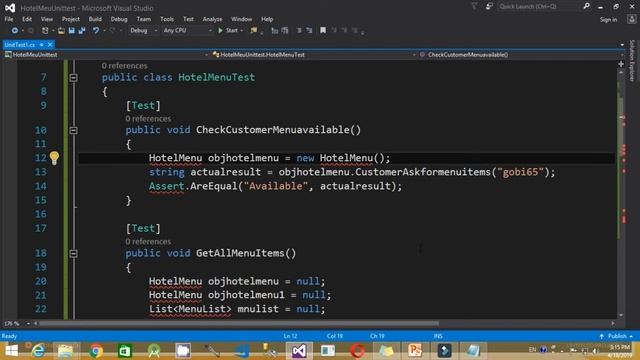Viewport: 640px width, 360px height.
Task: Click the references link above HotelMenuTest class
Action: pos(124,66)
